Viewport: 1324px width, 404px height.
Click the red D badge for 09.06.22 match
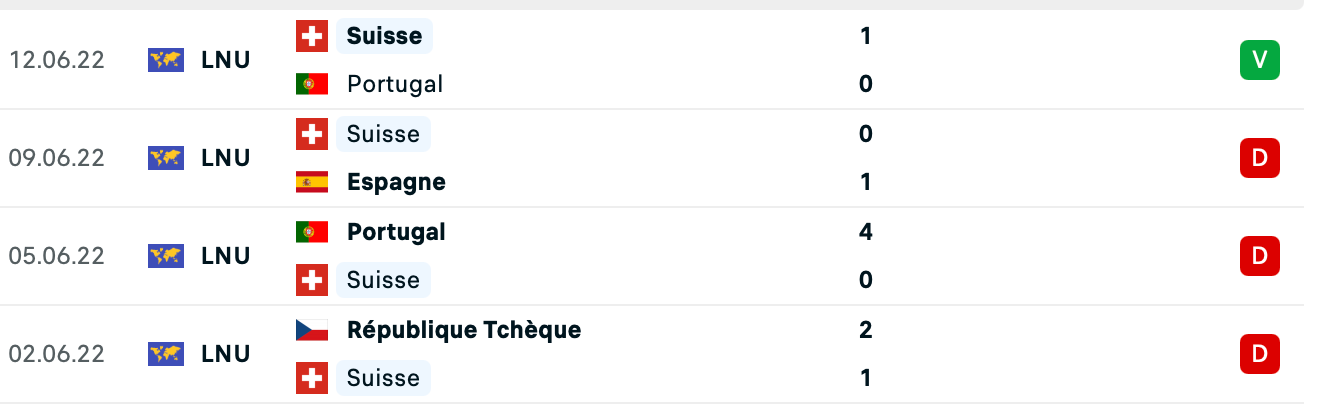[x=1260, y=158]
